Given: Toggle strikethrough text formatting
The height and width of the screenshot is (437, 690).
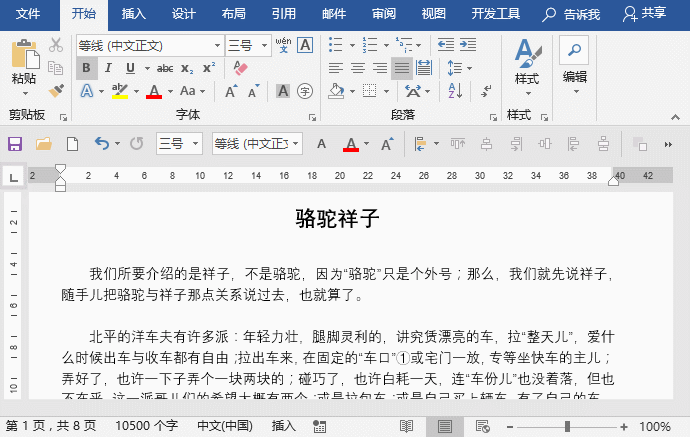Looking at the screenshot, I should click(165, 68).
